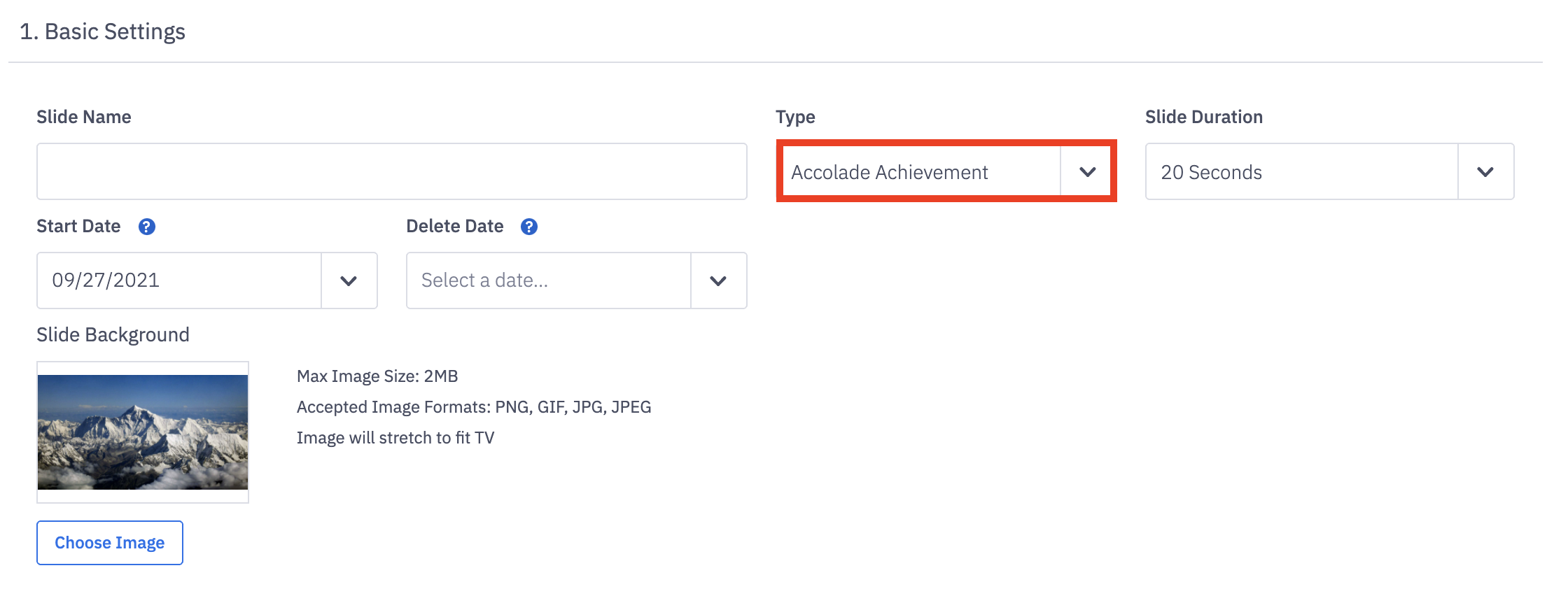This screenshot has height=589, width=1568.
Task: Click the Start Date help question-mark icon
Action: click(146, 227)
